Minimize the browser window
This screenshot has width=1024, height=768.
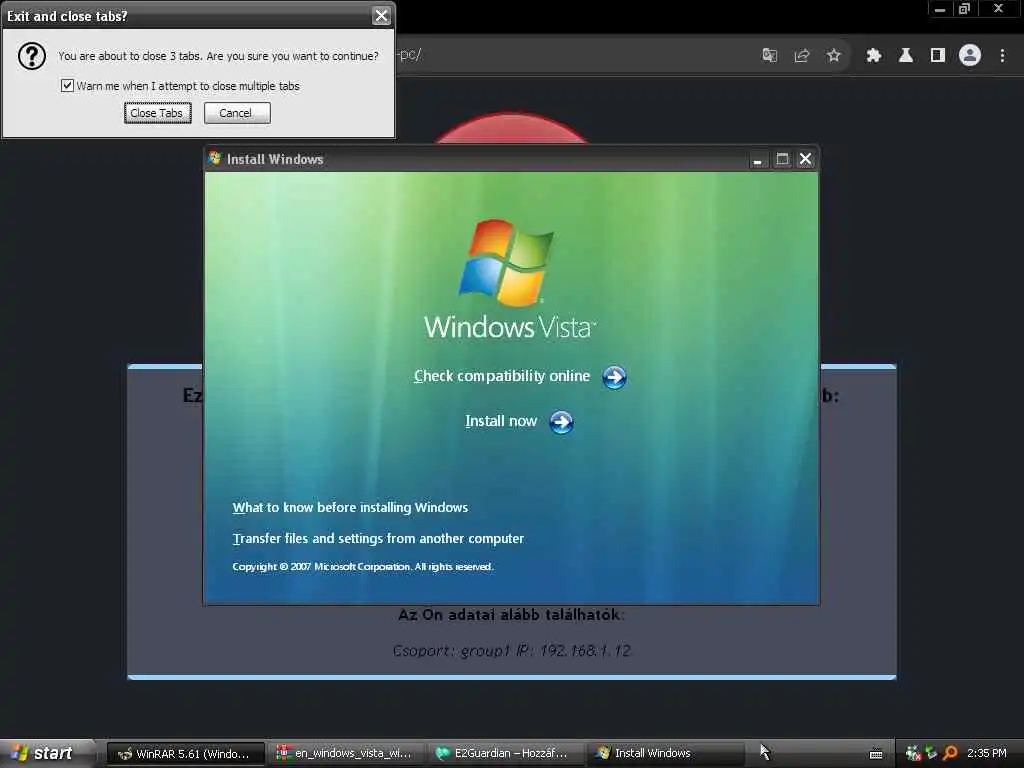pyautogui.click(x=940, y=9)
